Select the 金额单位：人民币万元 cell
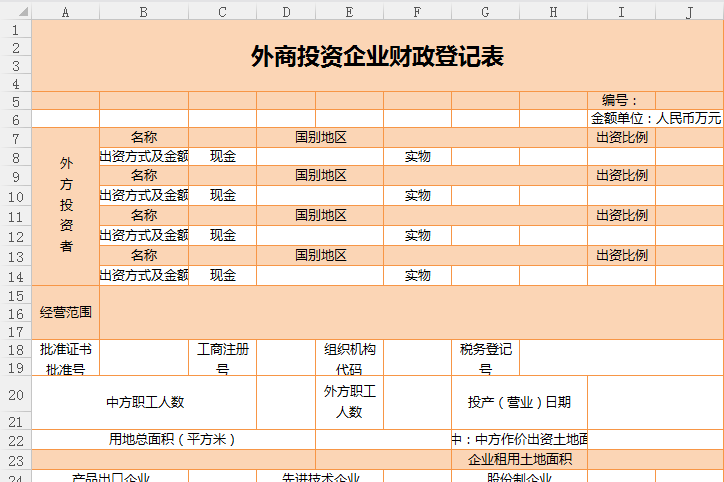 click(x=655, y=118)
